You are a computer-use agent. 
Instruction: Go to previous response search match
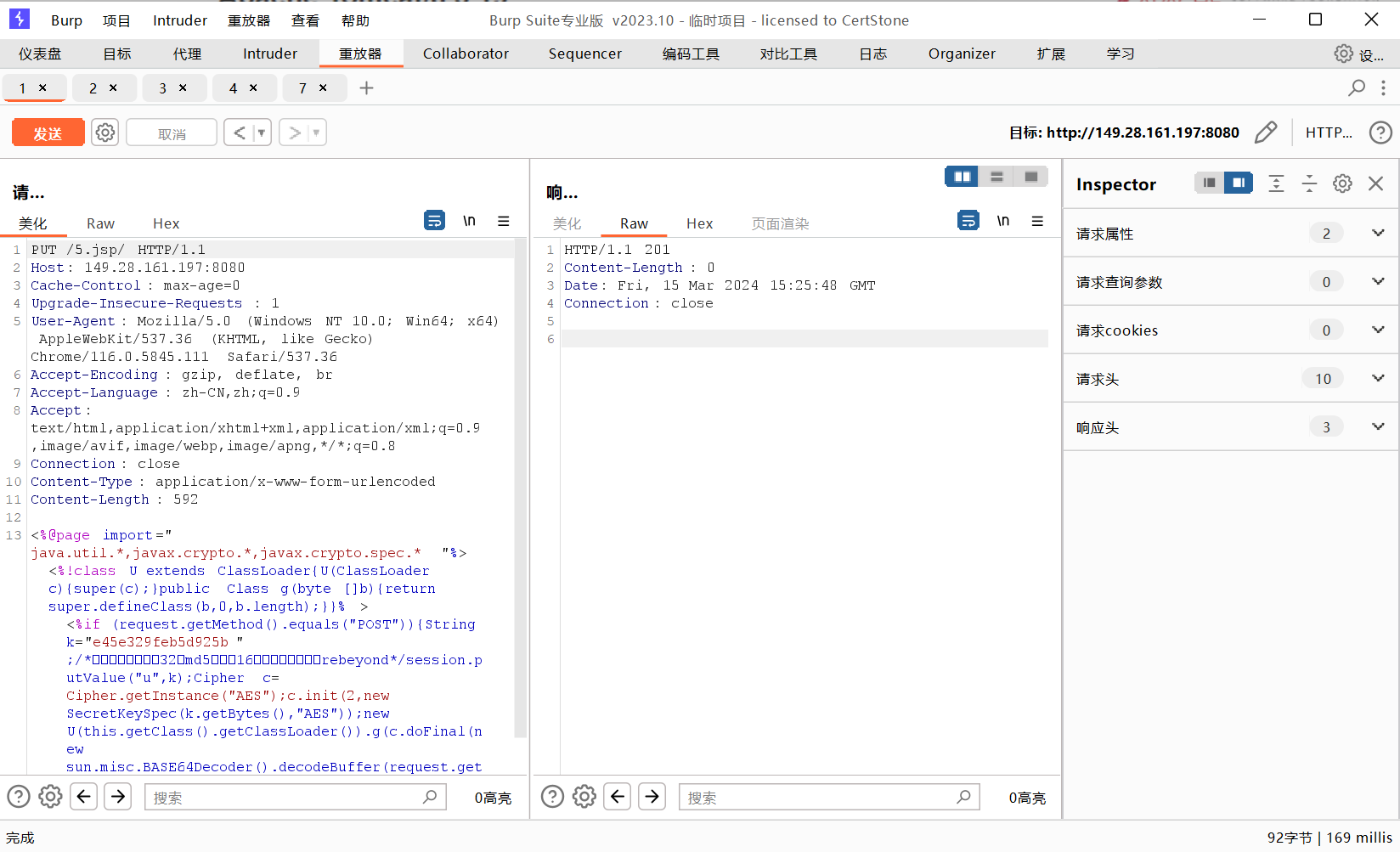click(x=618, y=797)
